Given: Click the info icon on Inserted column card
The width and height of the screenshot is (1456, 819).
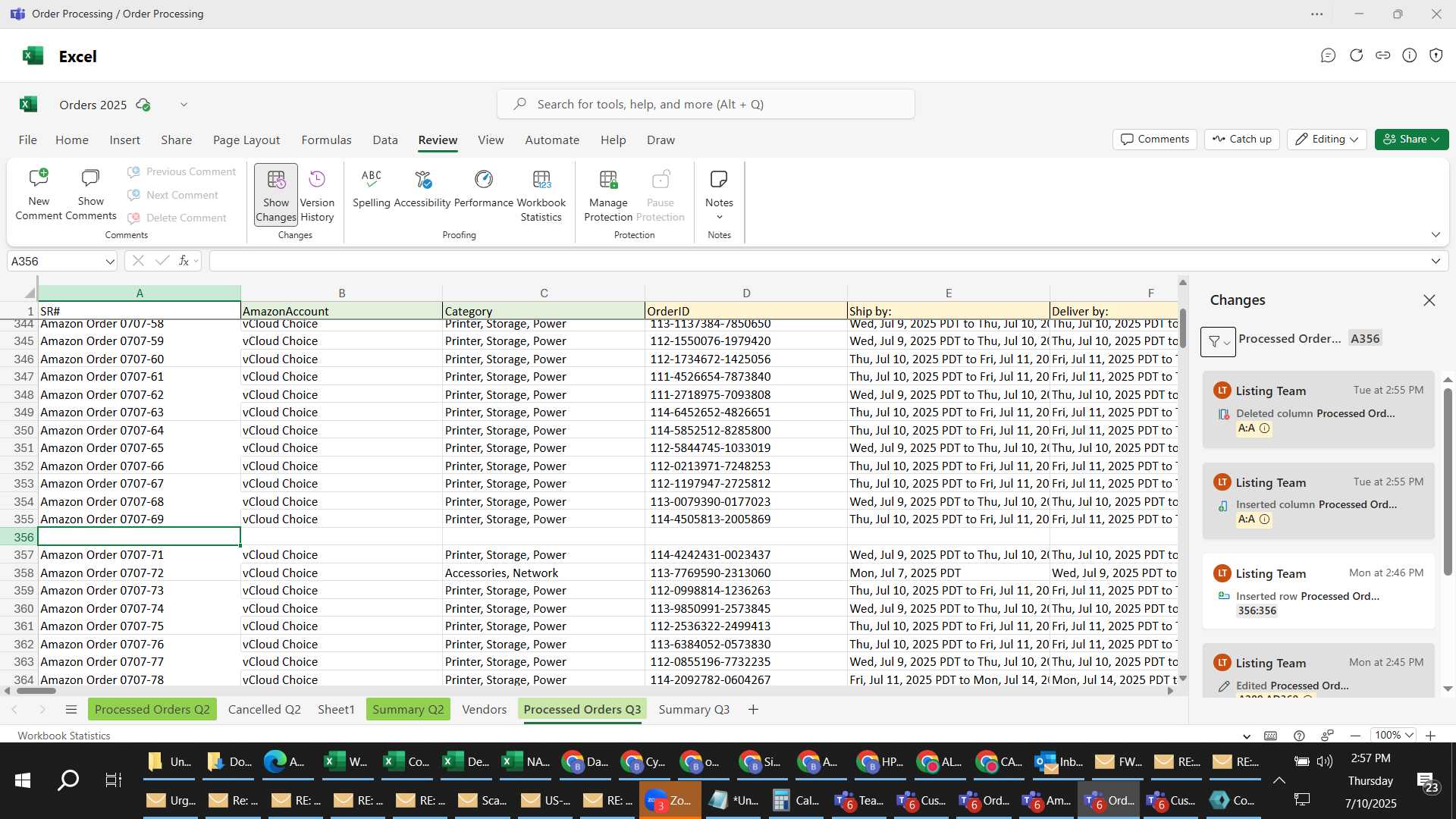Looking at the screenshot, I should (1264, 519).
